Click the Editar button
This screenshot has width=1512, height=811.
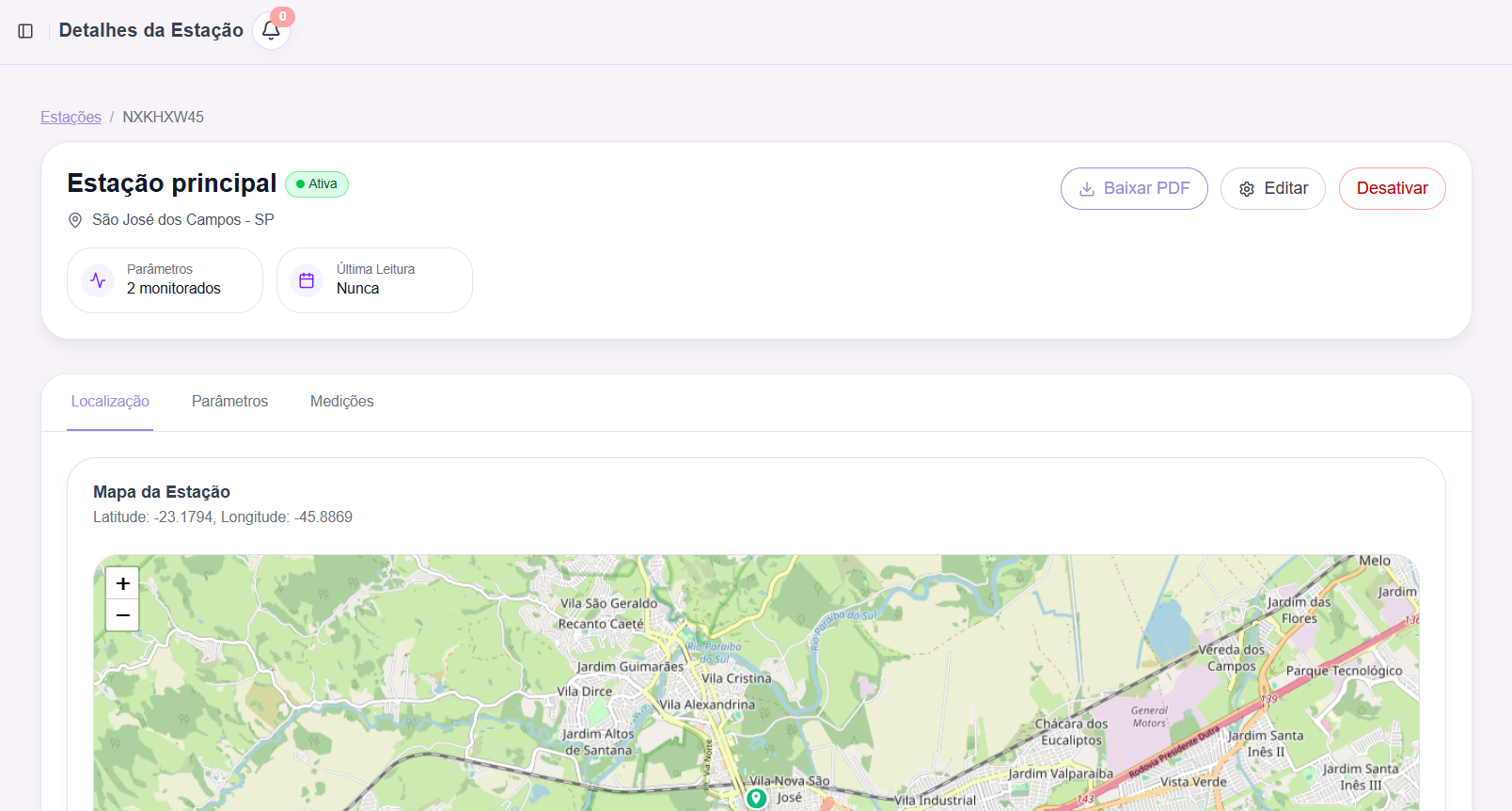point(1272,188)
